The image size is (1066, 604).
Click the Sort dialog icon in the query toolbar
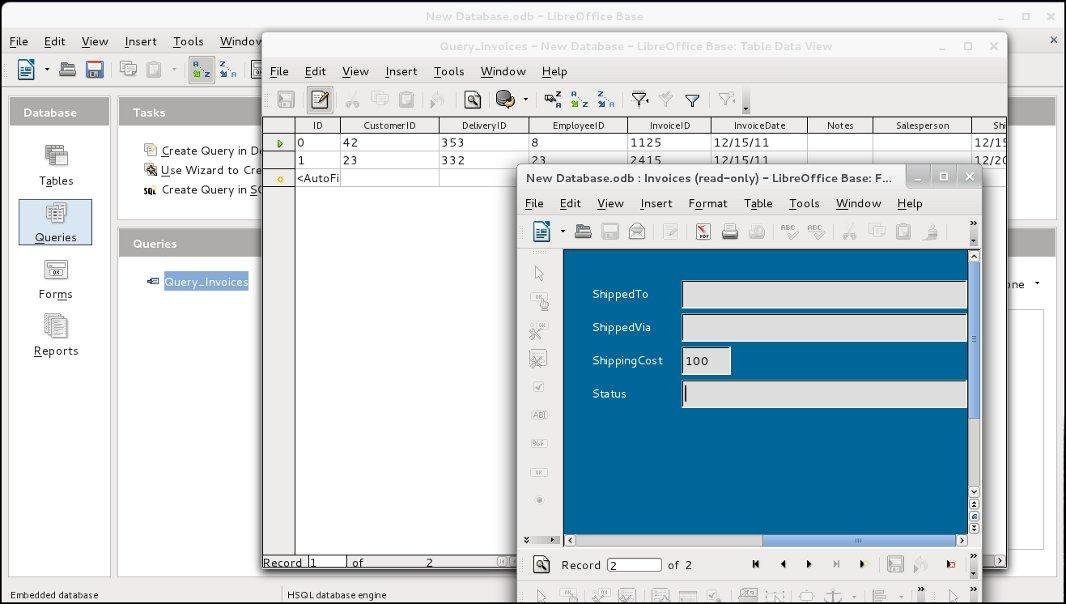553,100
